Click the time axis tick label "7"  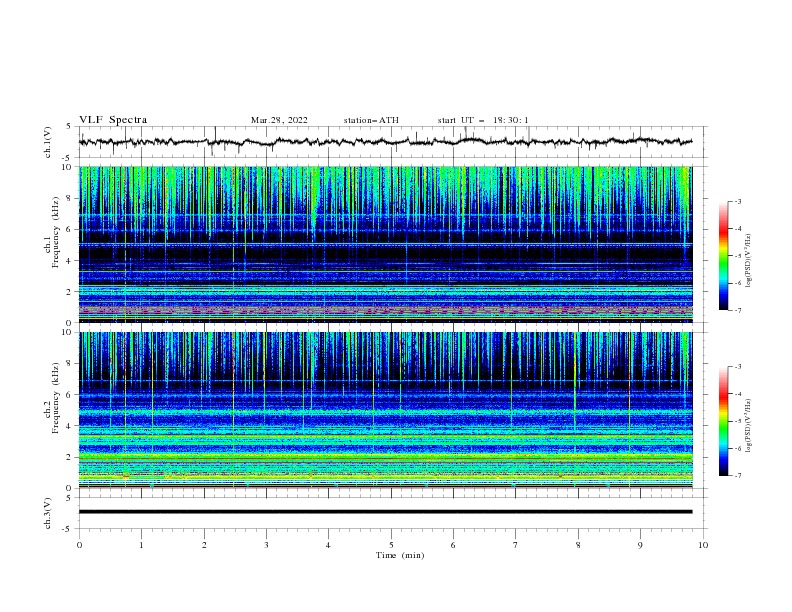pyautogui.click(x=516, y=545)
